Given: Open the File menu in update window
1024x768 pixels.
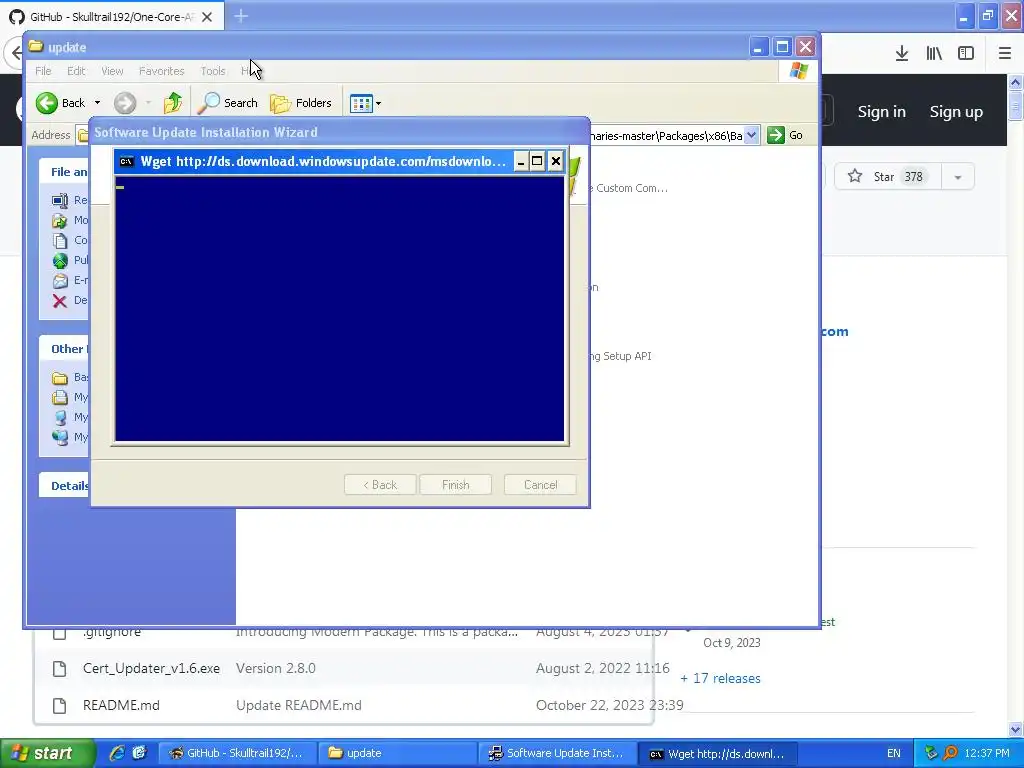Looking at the screenshot, I should coord(43,71).
